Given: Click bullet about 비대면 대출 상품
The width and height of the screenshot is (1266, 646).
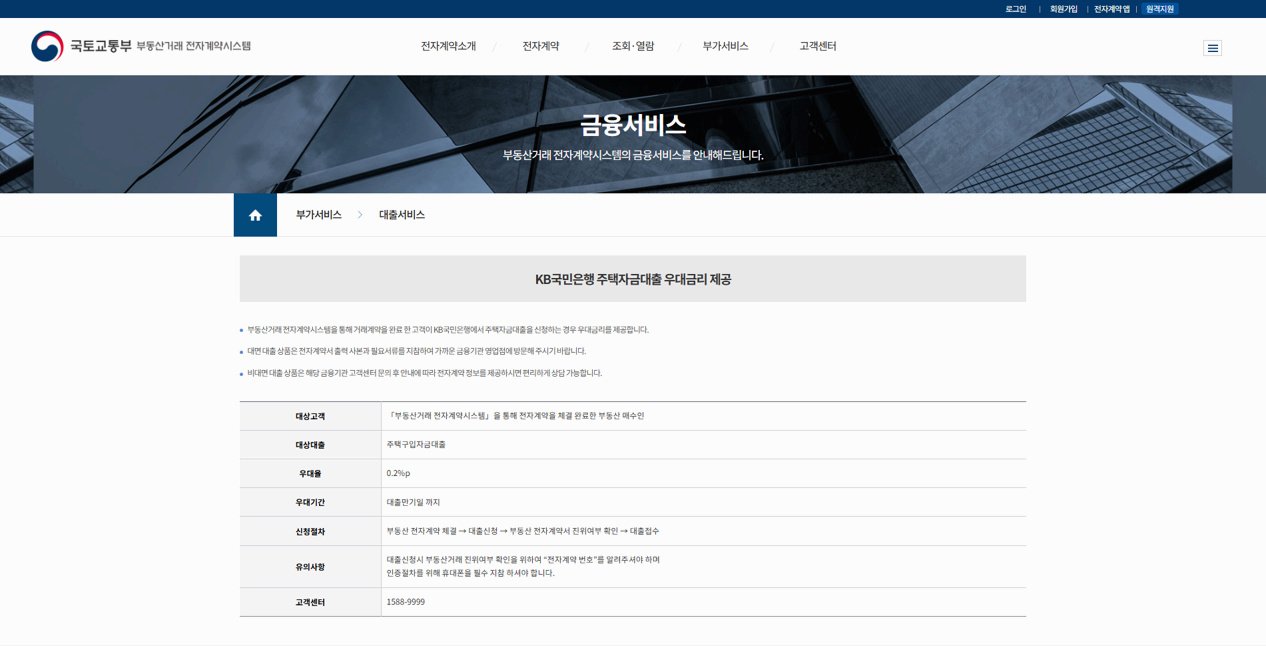Looking at the screenshot, I should point(424,373).
